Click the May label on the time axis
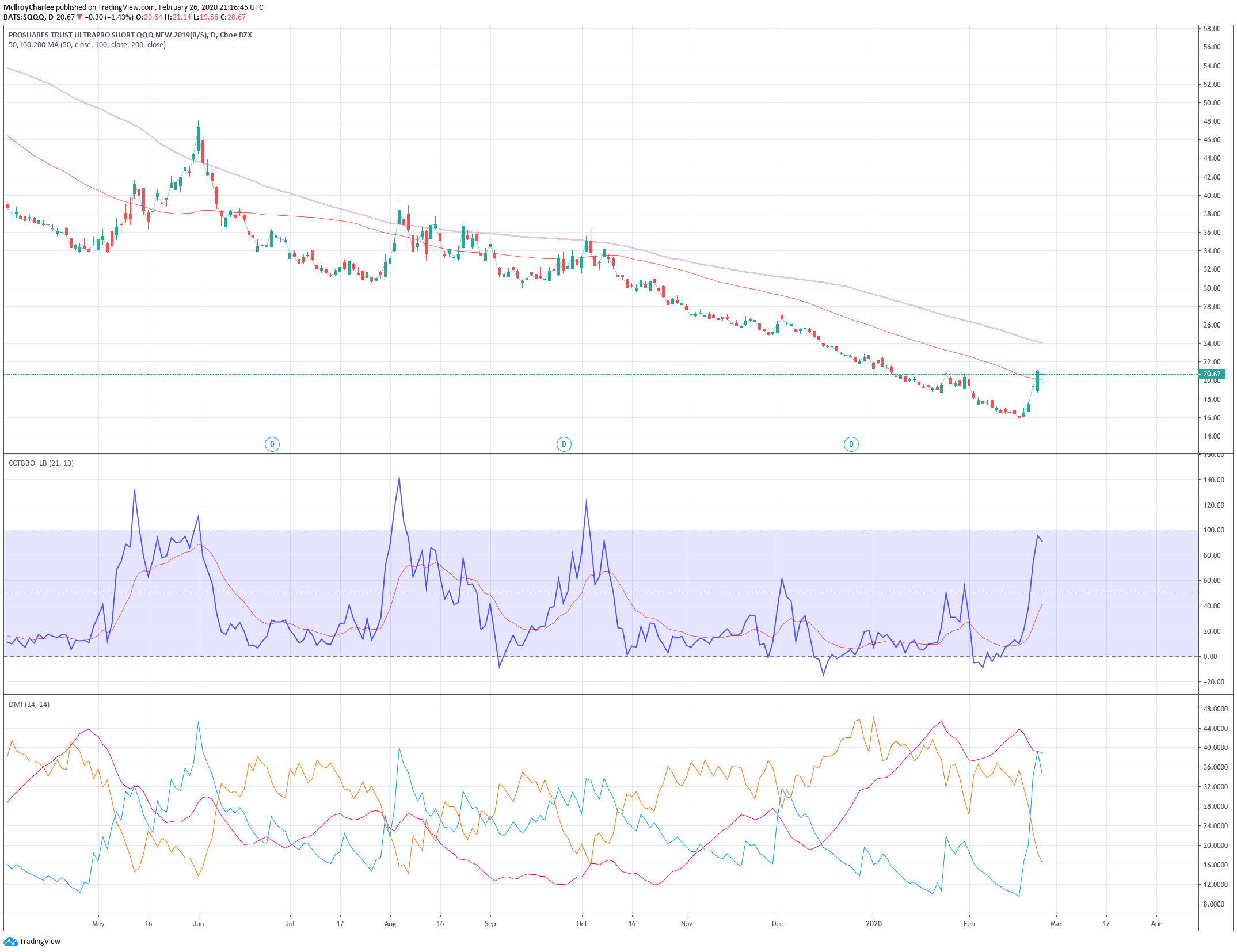The image size is (1237, 952). [98, 923]
